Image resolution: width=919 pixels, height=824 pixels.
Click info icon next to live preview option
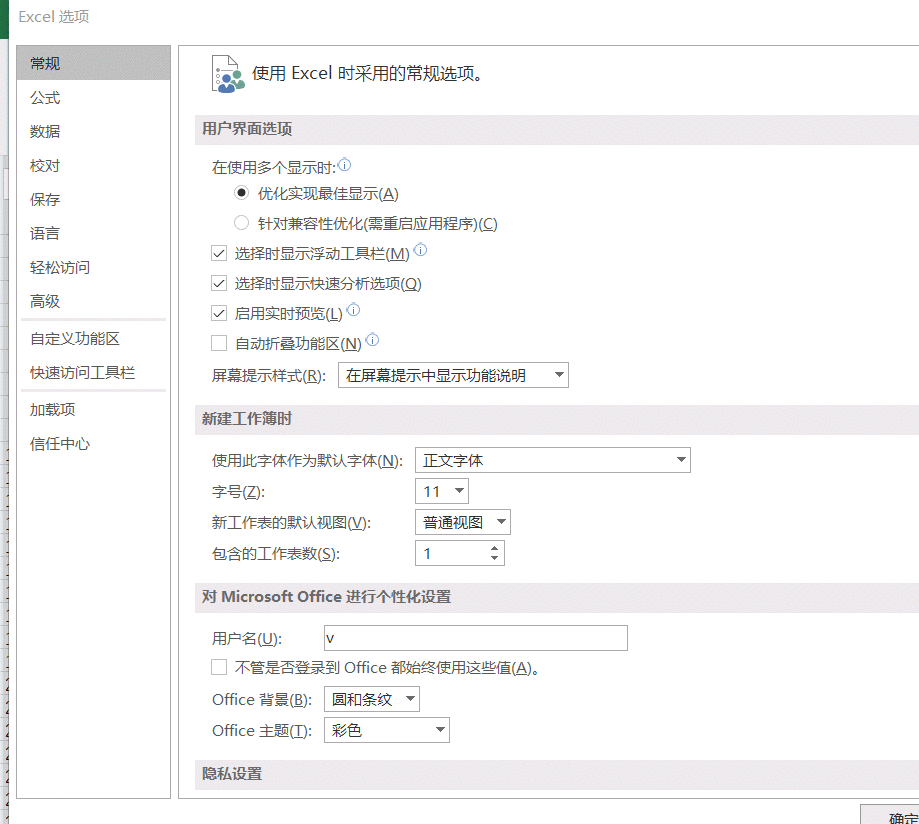pos(353,310)
